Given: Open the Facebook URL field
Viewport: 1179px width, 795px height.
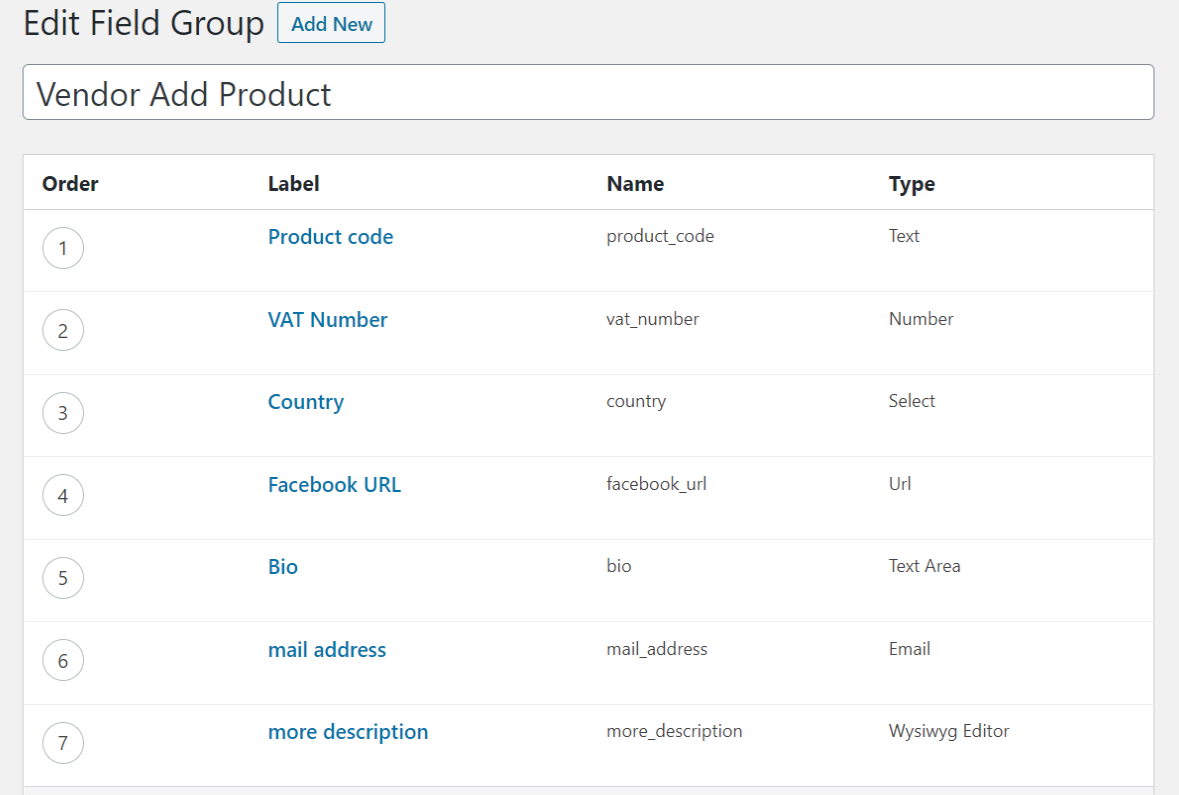Looking at the screenshot, I should click(x=333, y=484).
